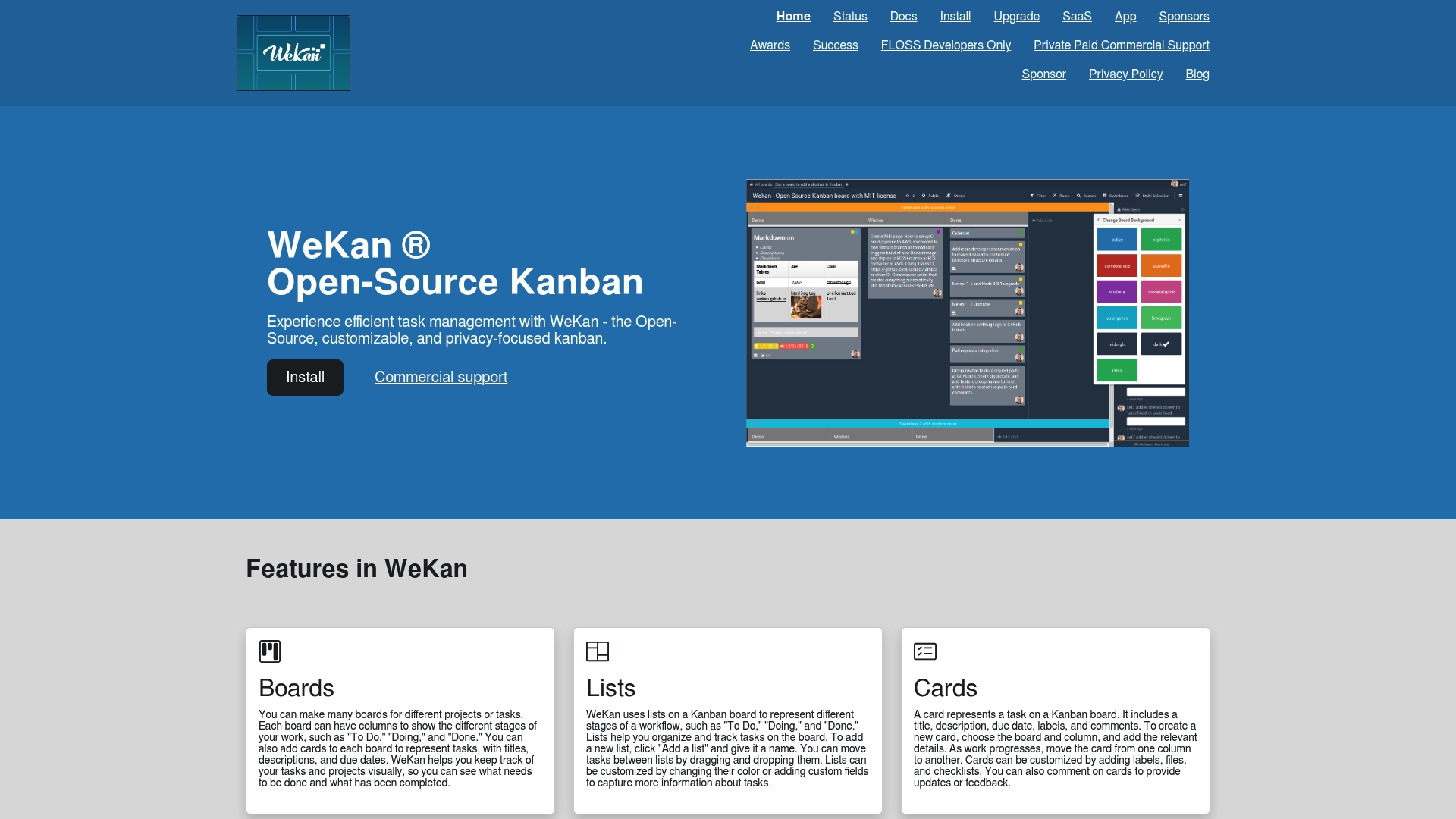Click the WeKan logo image

click(x=293, y=53)
